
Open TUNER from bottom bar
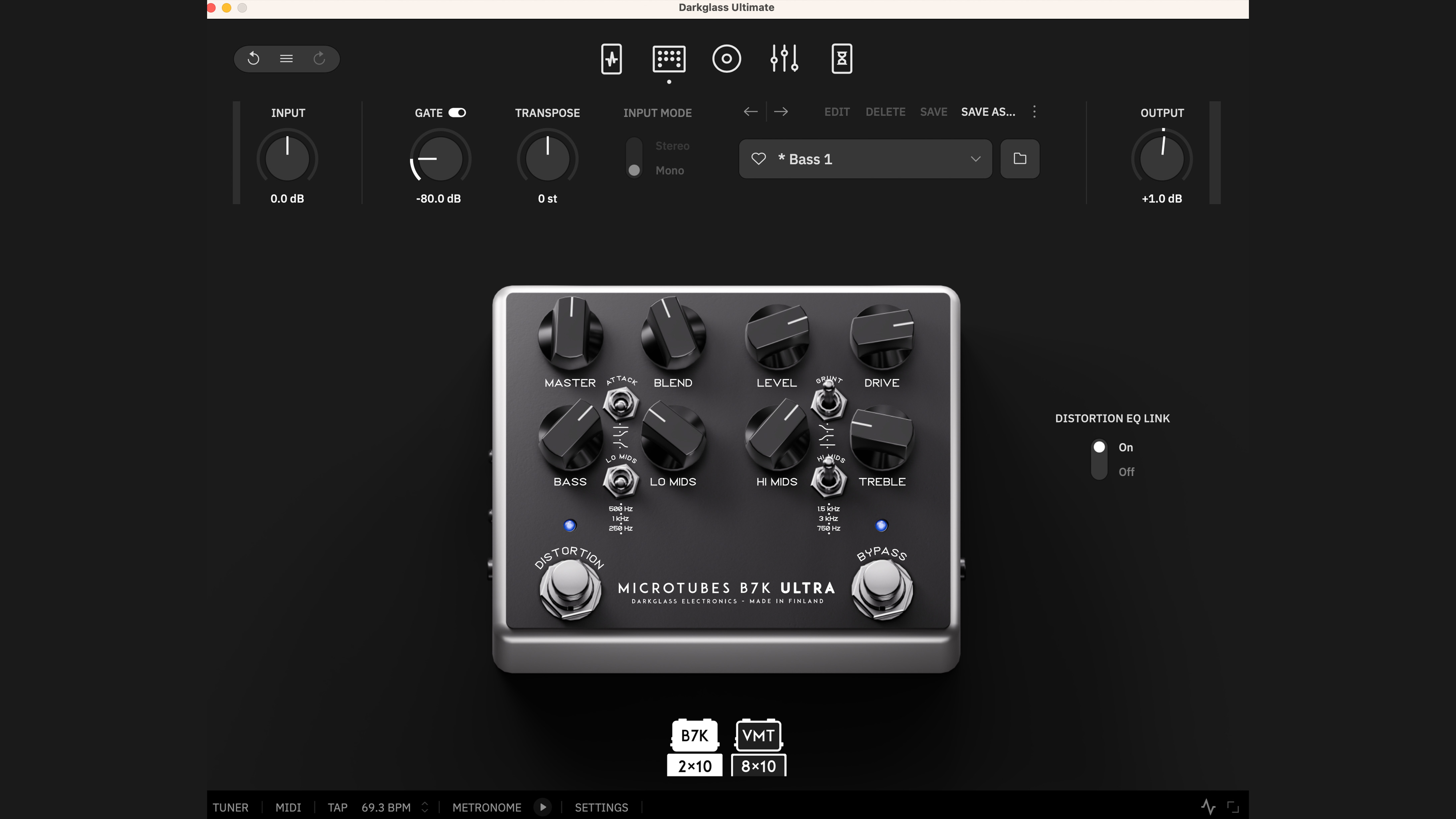[x=230, y=807]
